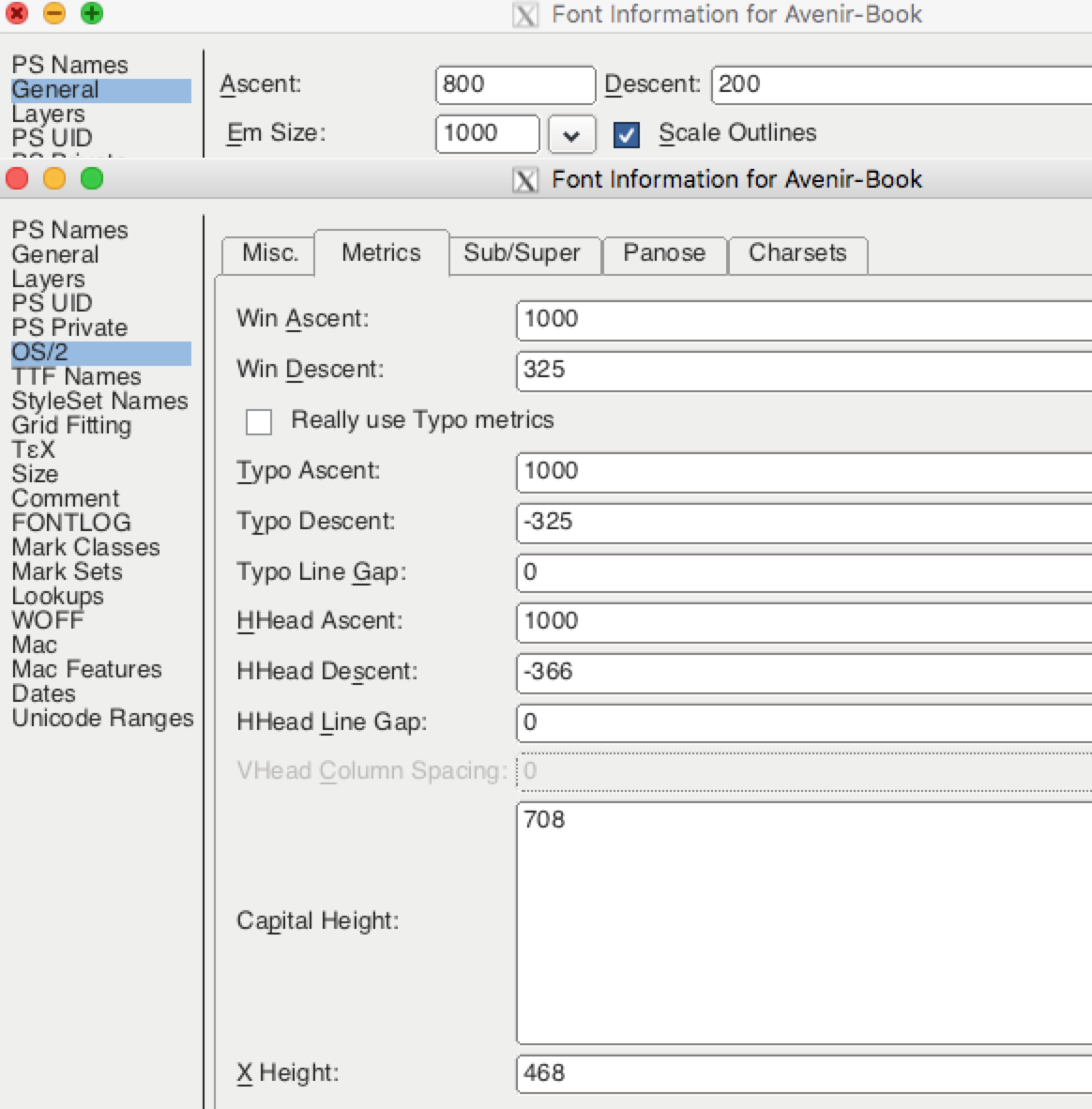Open the Charsets tab
The width and height of the screenshot is (1092, 1109).
pyautogui.click(x=797, y=254)
